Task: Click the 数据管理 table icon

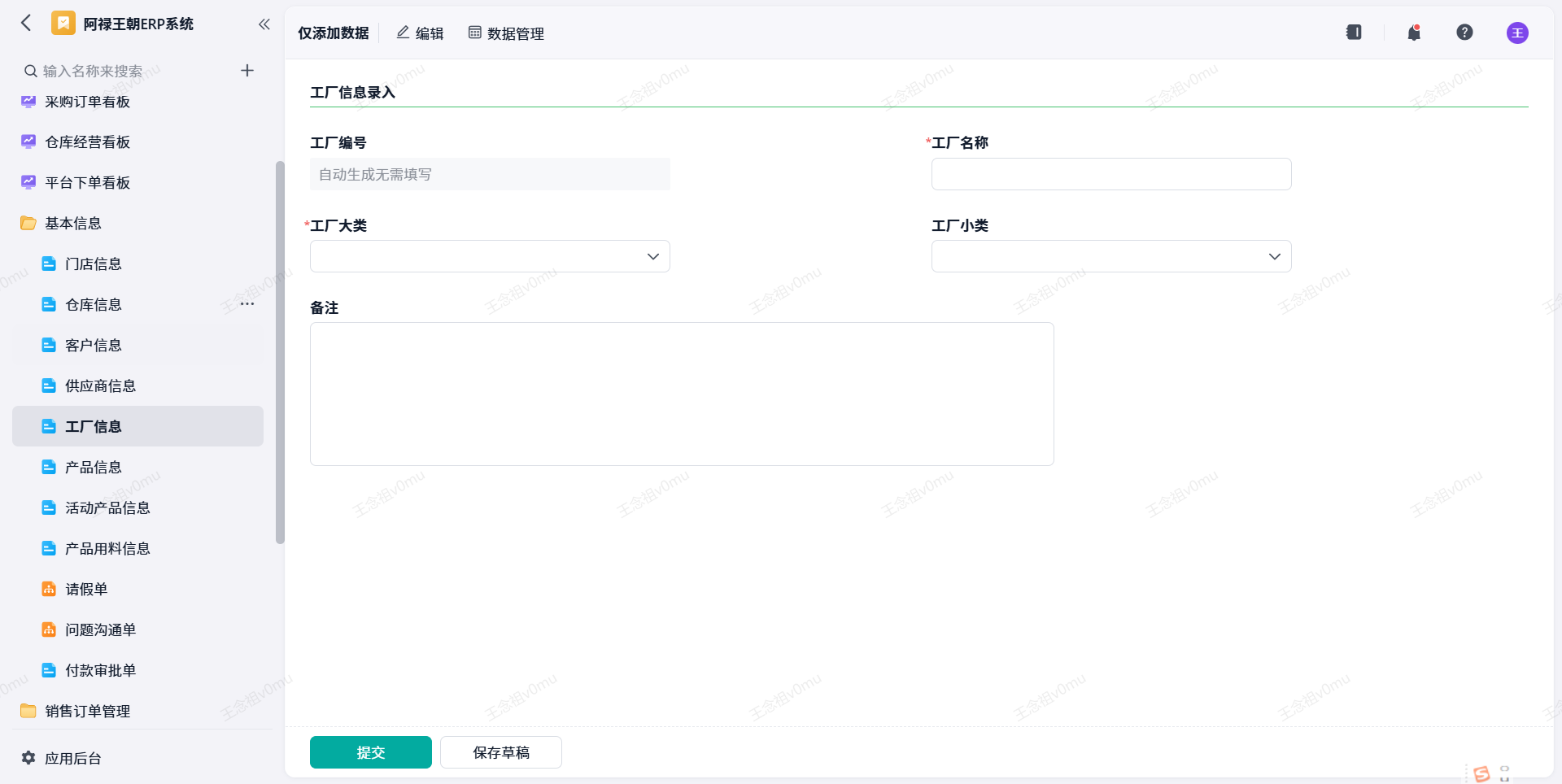Action: pos(475,33)
